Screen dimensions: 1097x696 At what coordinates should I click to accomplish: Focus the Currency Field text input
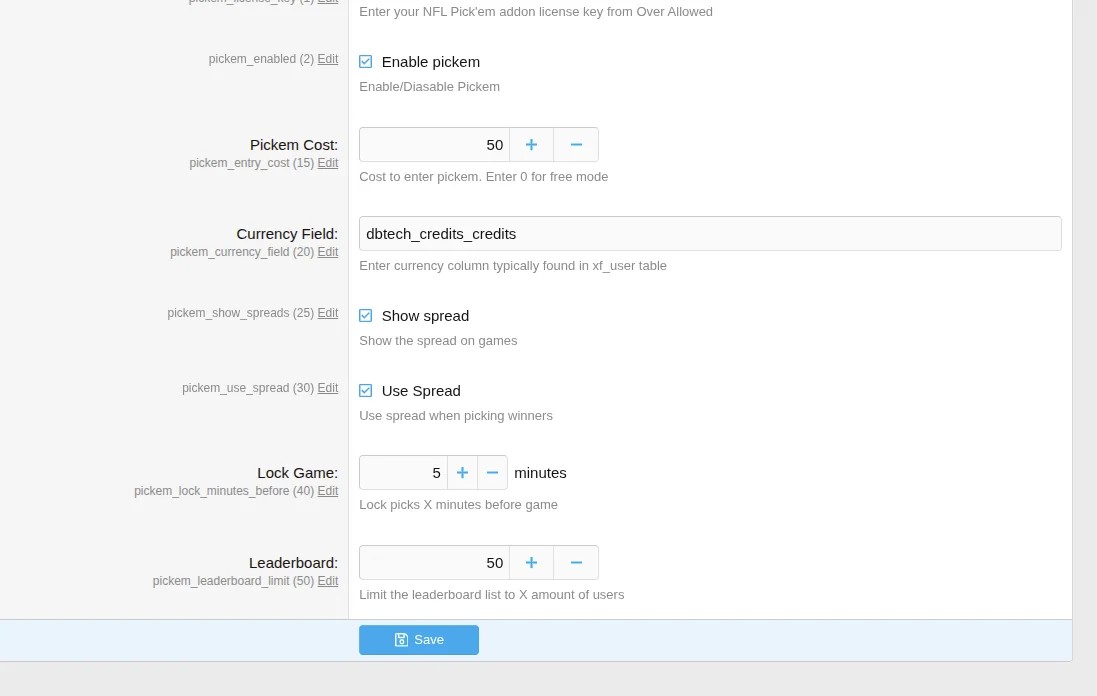click(710, 234)
